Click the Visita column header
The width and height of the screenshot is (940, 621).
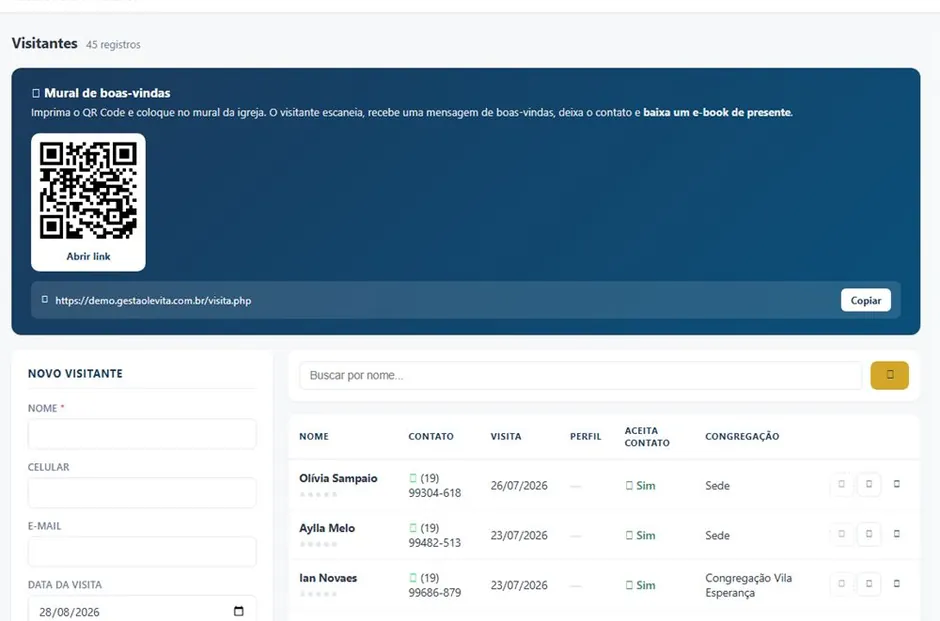click(x=505, y=436)
